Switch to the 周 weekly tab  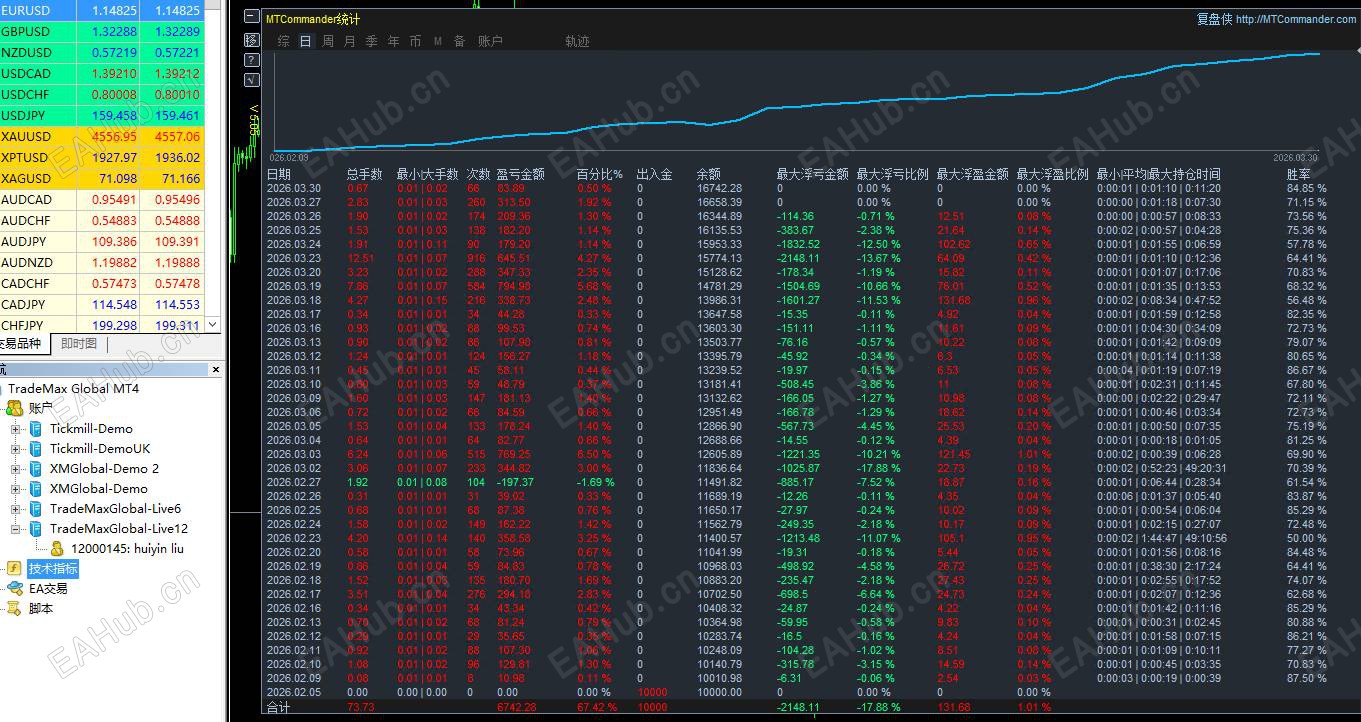(x=328, y=41)
